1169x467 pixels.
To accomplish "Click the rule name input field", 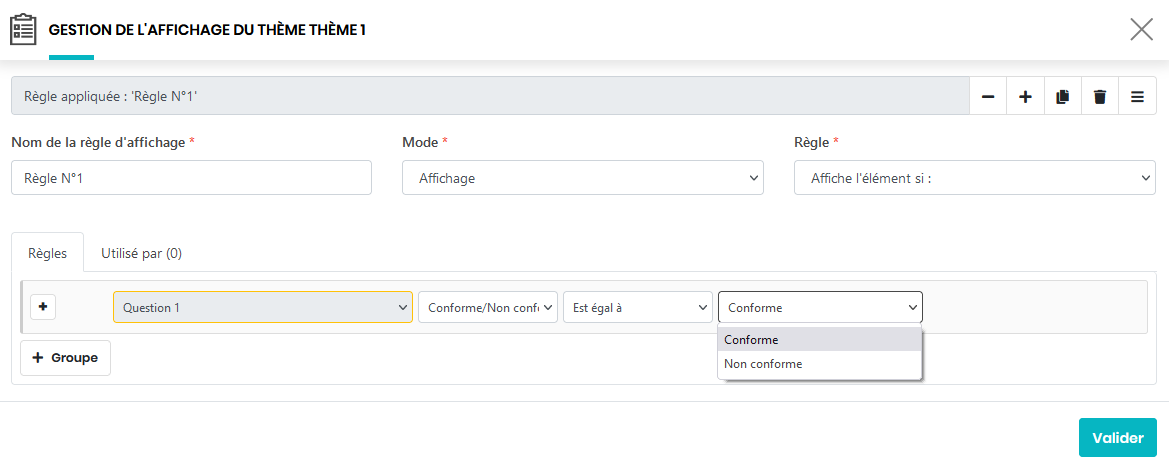I will click(191, 178).
